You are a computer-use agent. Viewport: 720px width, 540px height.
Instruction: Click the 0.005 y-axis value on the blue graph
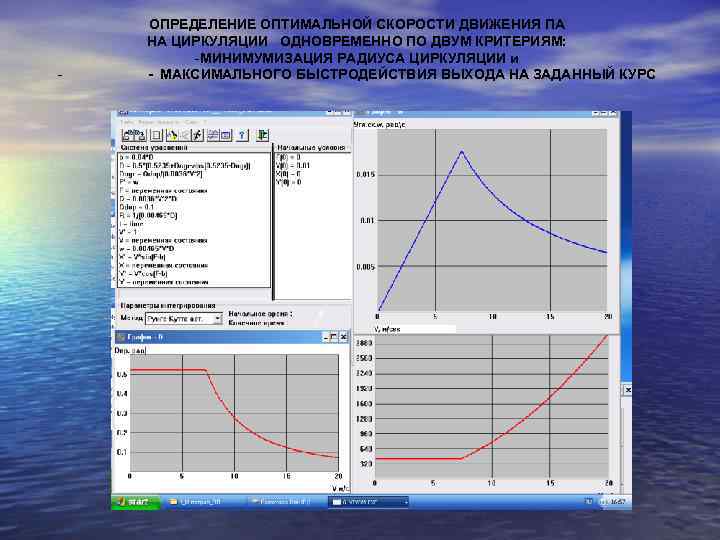pos(366,267)
